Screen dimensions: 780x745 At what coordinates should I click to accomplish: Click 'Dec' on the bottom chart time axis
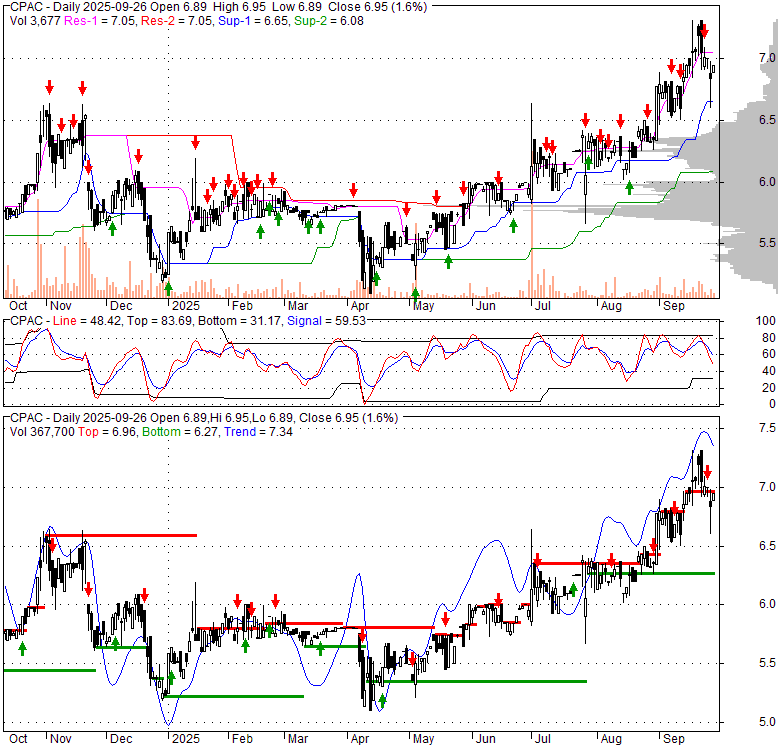[121, 739]
